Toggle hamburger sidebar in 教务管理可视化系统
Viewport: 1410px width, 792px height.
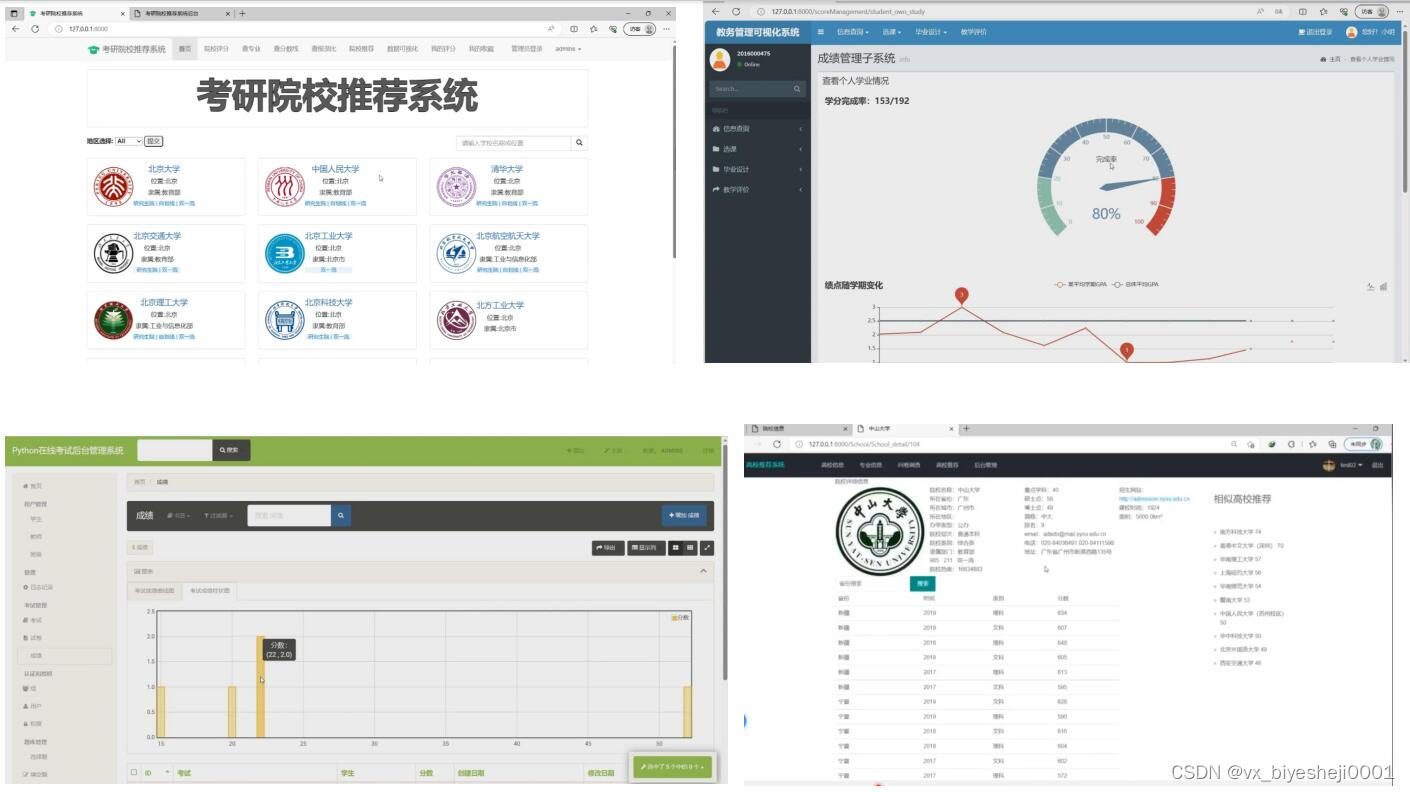(x=821, y=32)
